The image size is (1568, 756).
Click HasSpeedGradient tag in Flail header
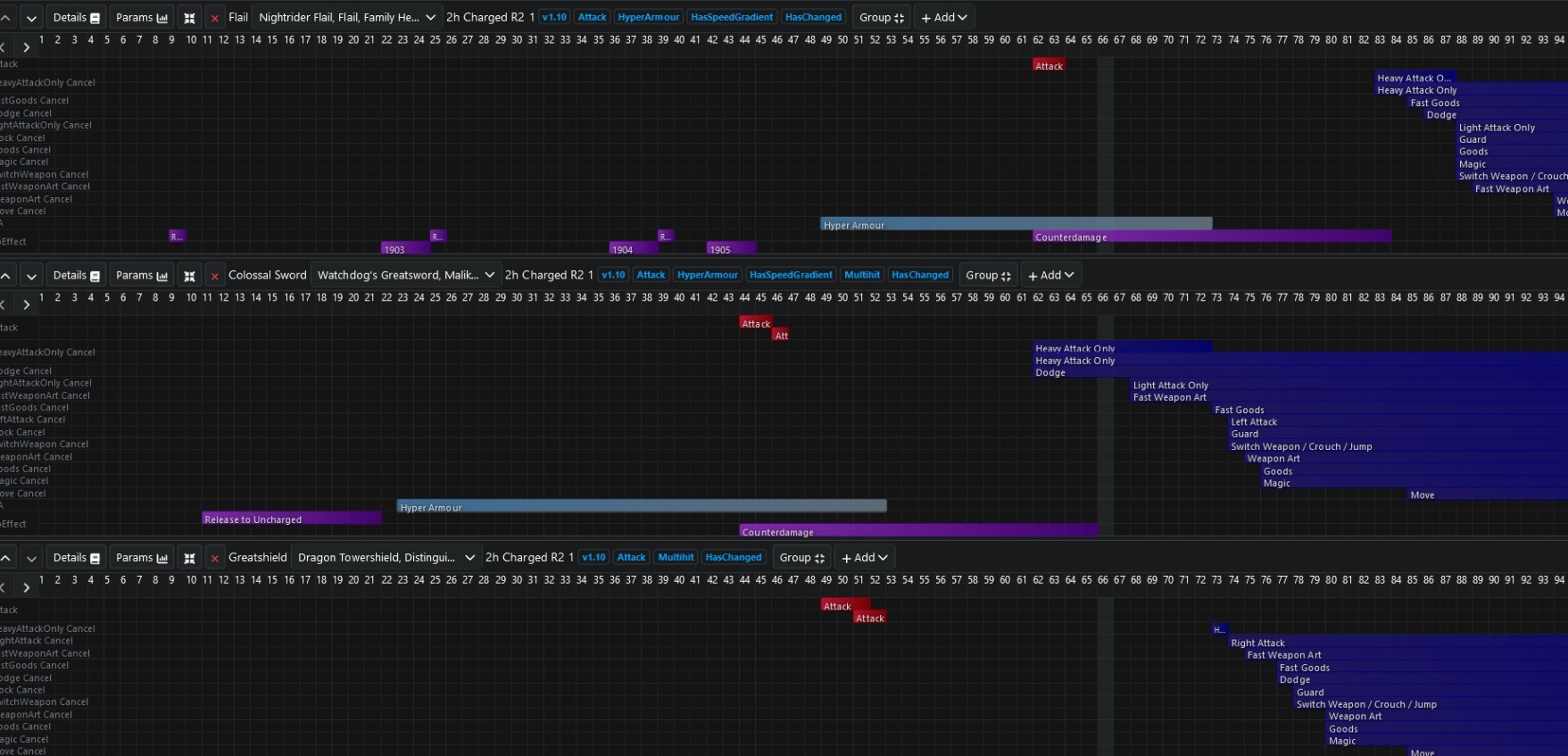click(732, 17)
